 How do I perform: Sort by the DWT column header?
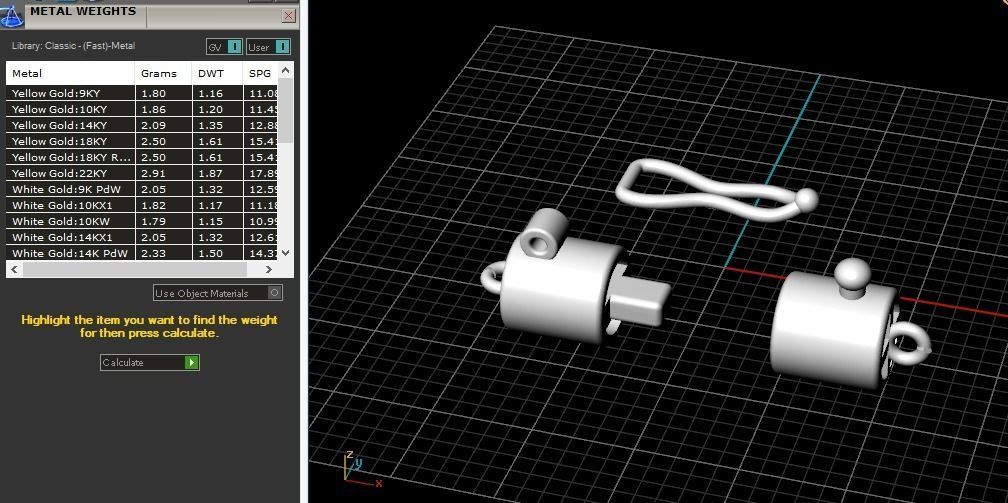click(217, 73)
